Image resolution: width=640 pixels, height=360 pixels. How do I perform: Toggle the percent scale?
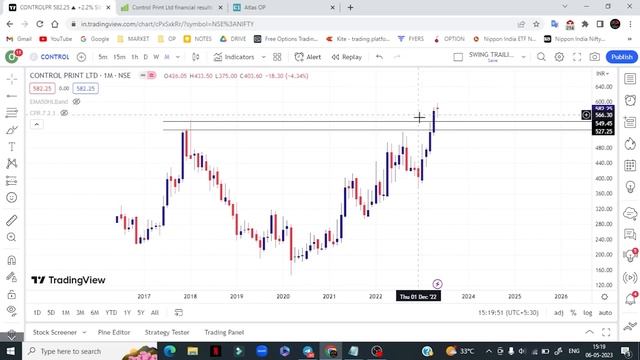pos(573,313)
